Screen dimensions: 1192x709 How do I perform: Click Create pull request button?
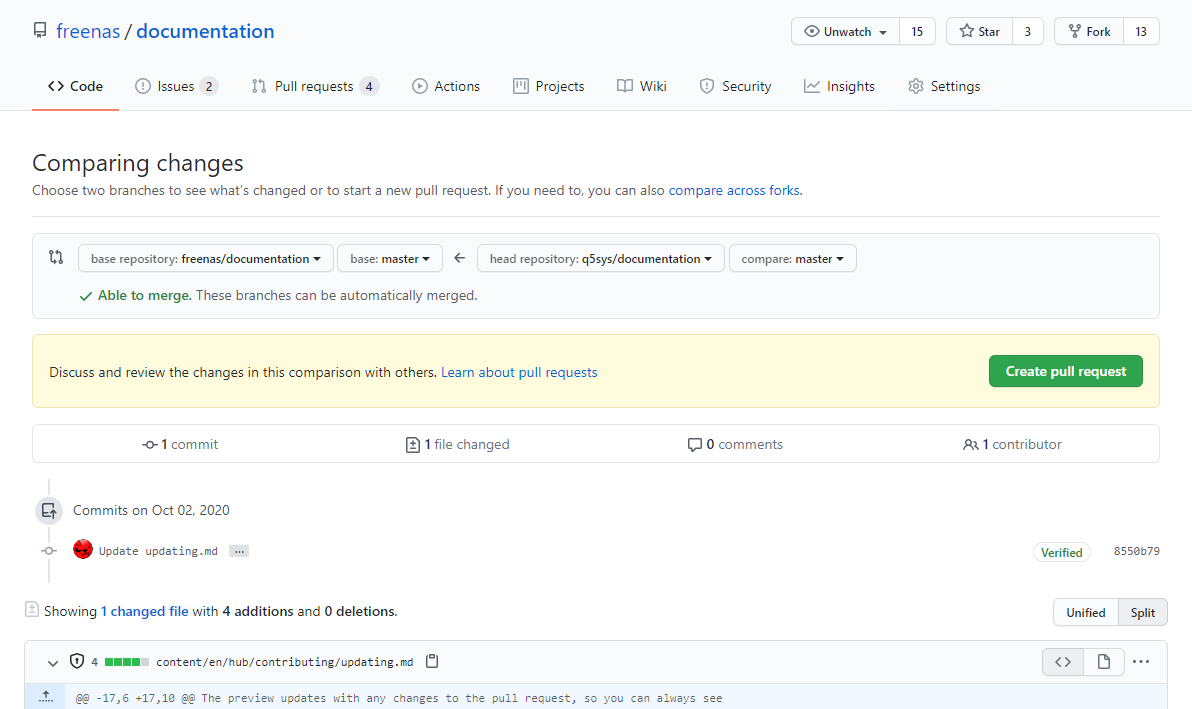1065,371
